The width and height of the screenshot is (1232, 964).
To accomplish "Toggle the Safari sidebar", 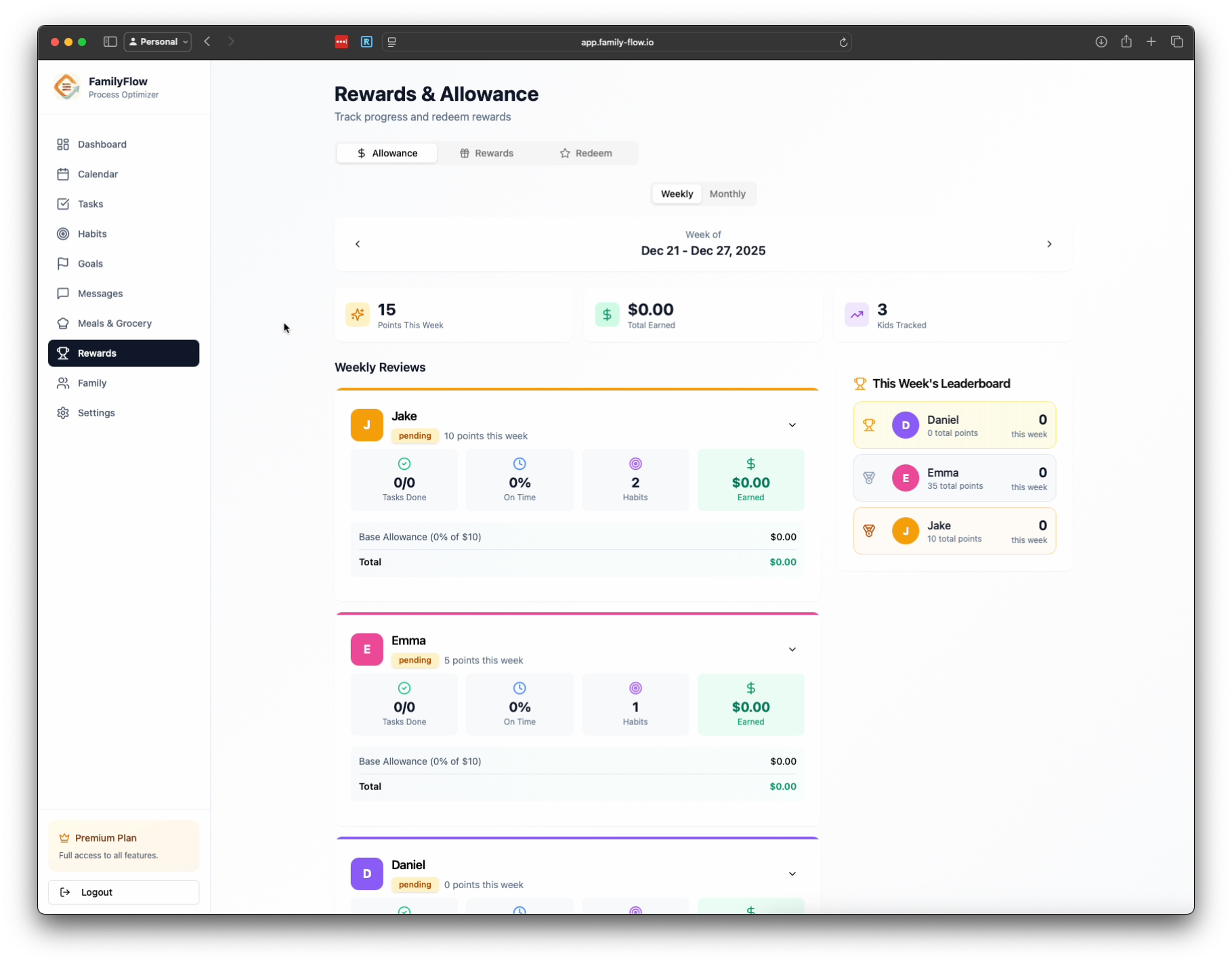I will 110,42.
